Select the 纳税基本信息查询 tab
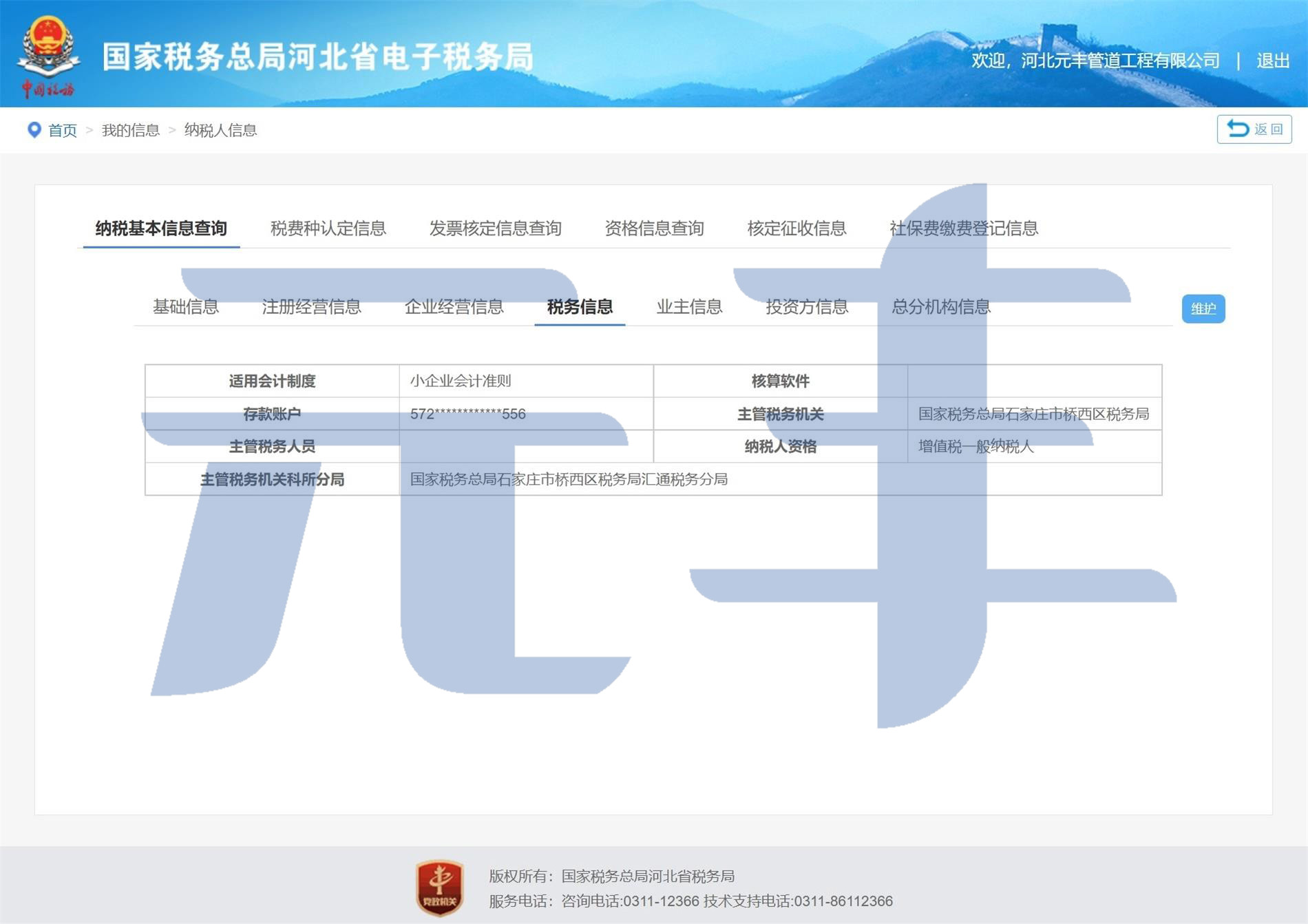Image resolution: width=1308 pixels, height=924 pixels. tap(161, 229)
